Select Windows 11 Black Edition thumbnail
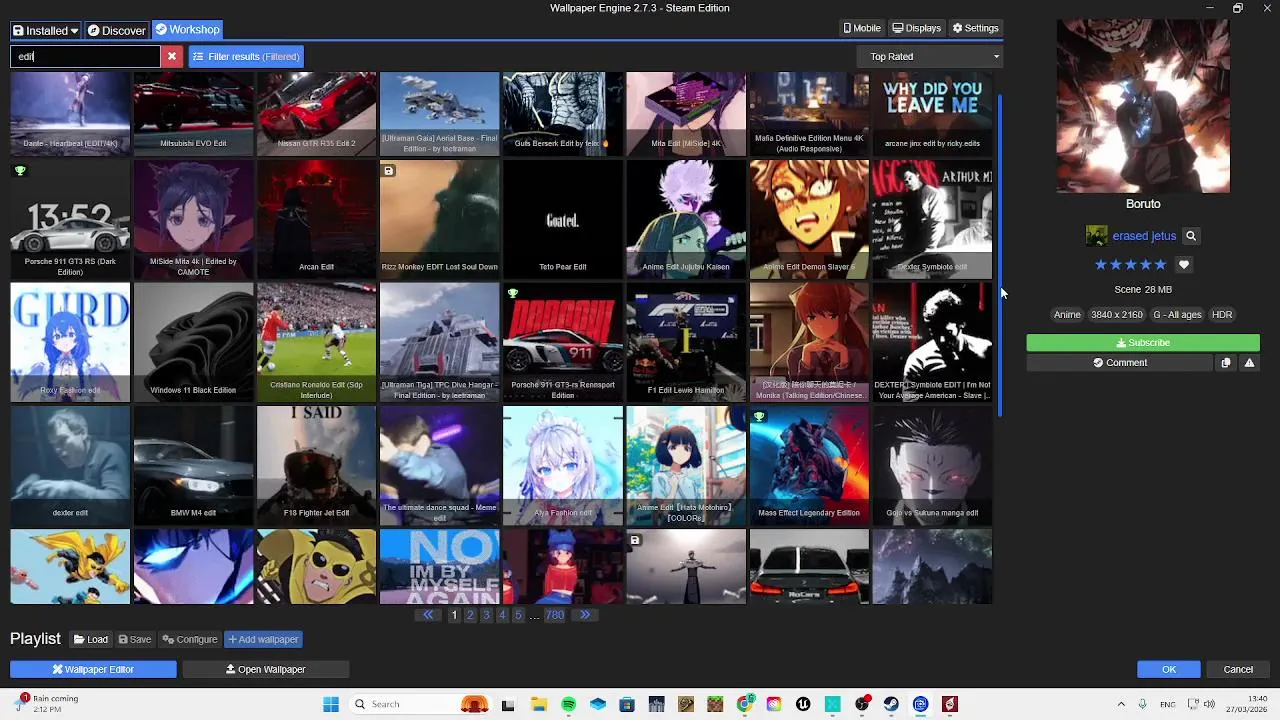 point(193,342)
